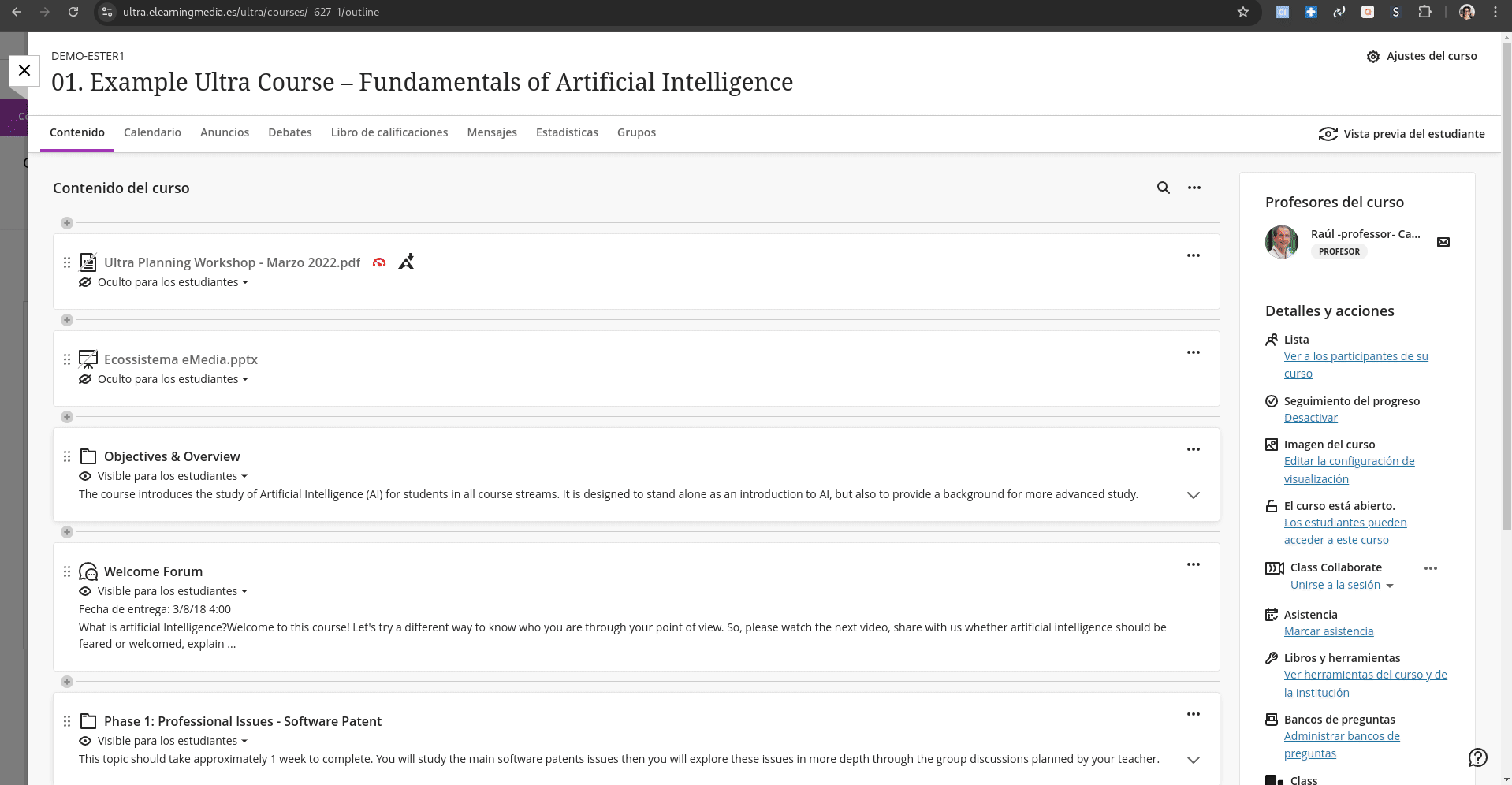The image size is (1512, 785).
Task: Open the Calendario tab
Action: coord(152,132)
